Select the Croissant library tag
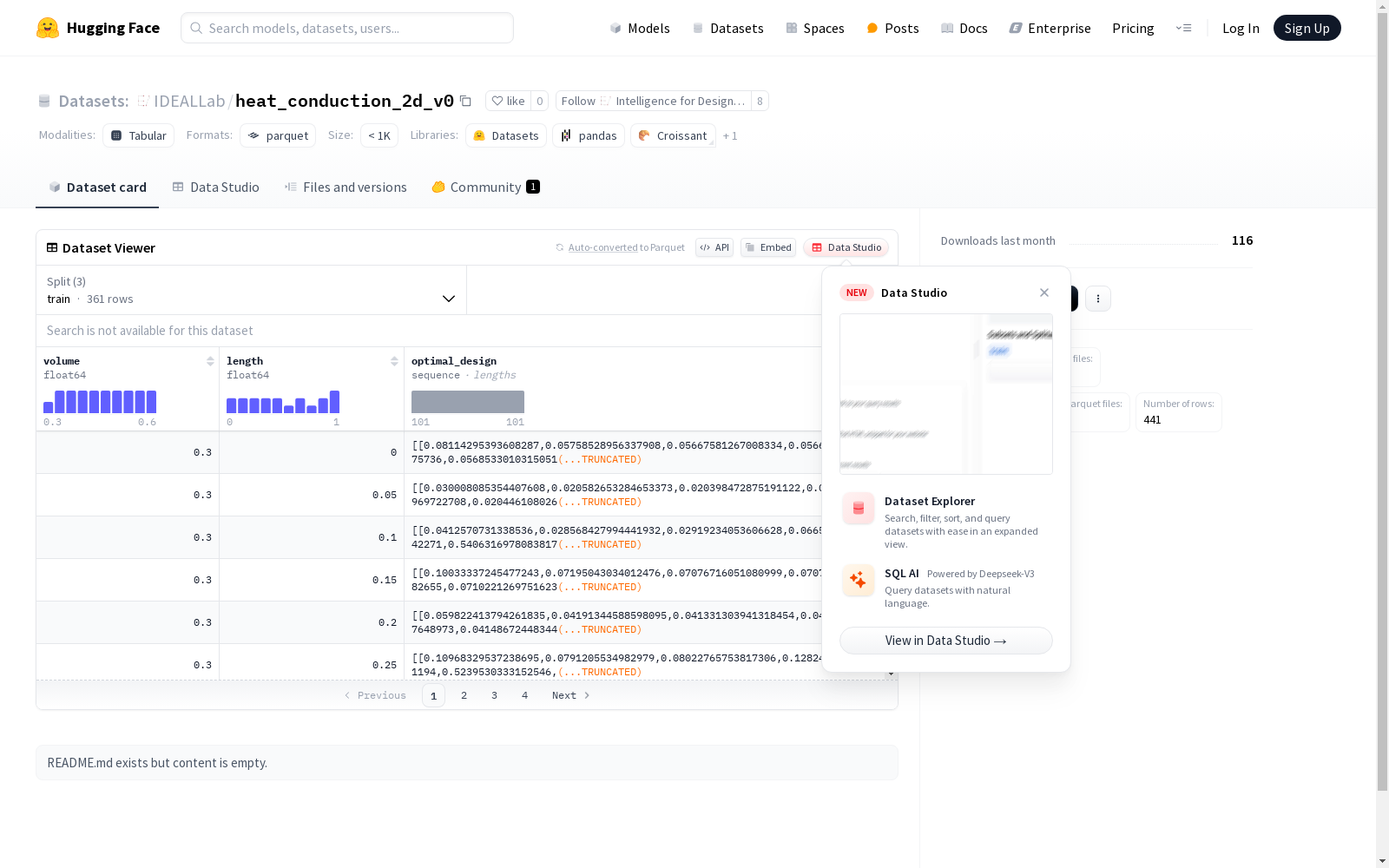This screenshot has width=1389, height=868. pyautogui.click(x=674, y=135)
